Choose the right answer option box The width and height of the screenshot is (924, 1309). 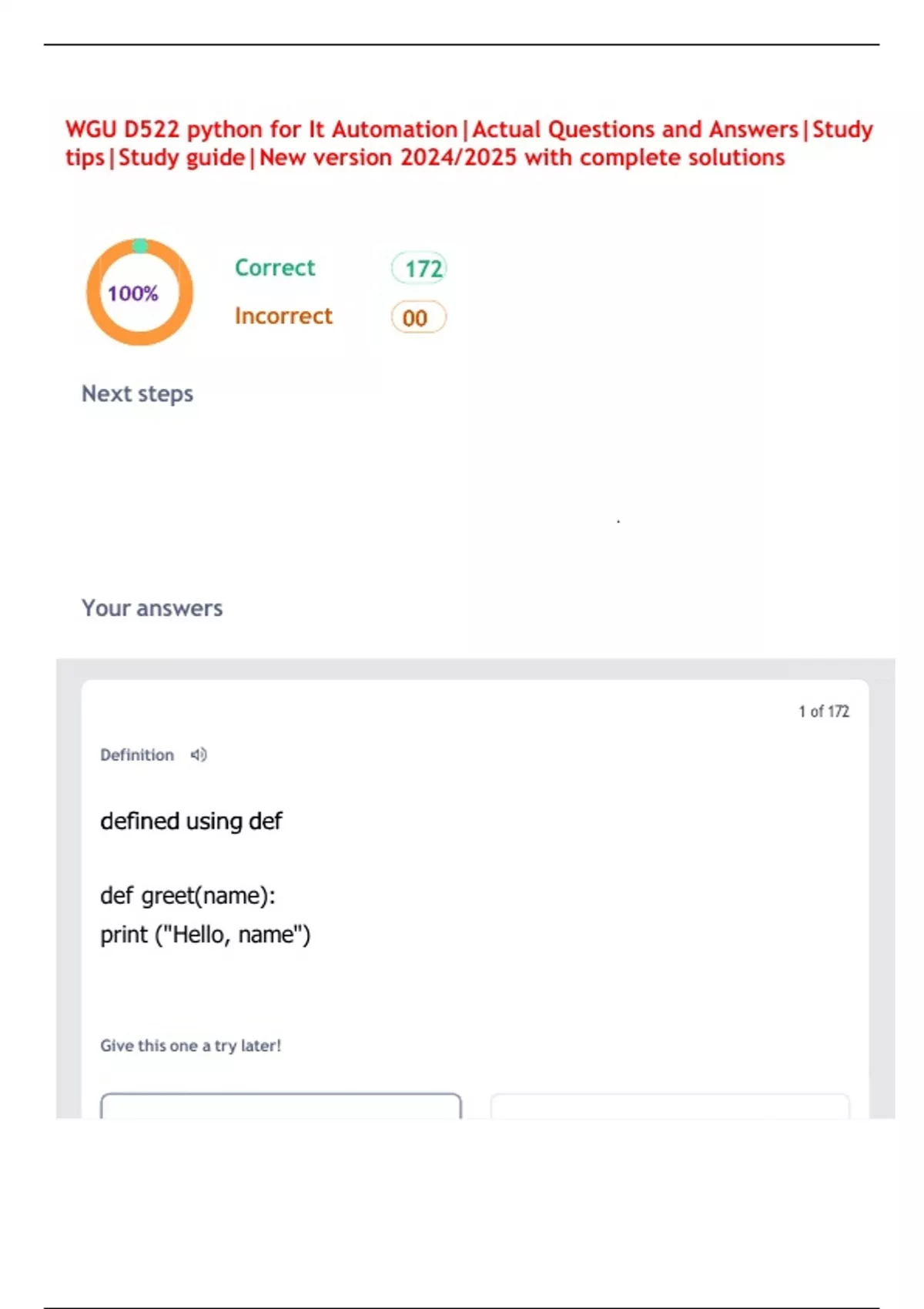tap(670, 1106)
